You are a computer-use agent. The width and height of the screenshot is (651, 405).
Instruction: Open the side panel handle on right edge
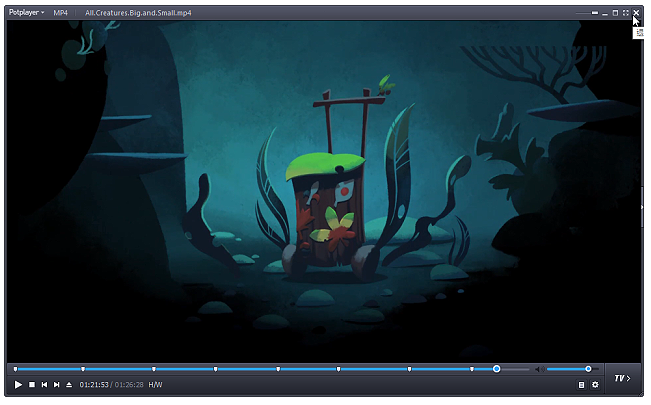[642, 207]
